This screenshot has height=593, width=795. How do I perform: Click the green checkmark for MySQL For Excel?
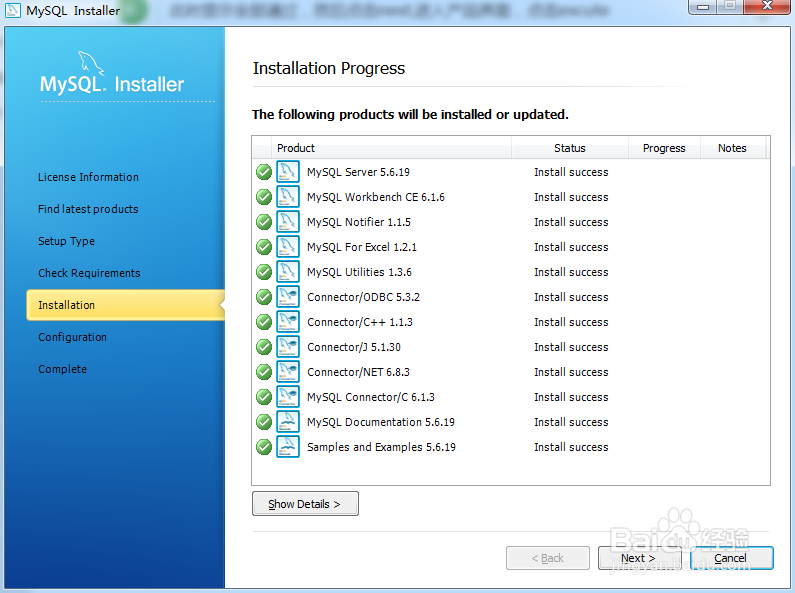coord(264,247)
